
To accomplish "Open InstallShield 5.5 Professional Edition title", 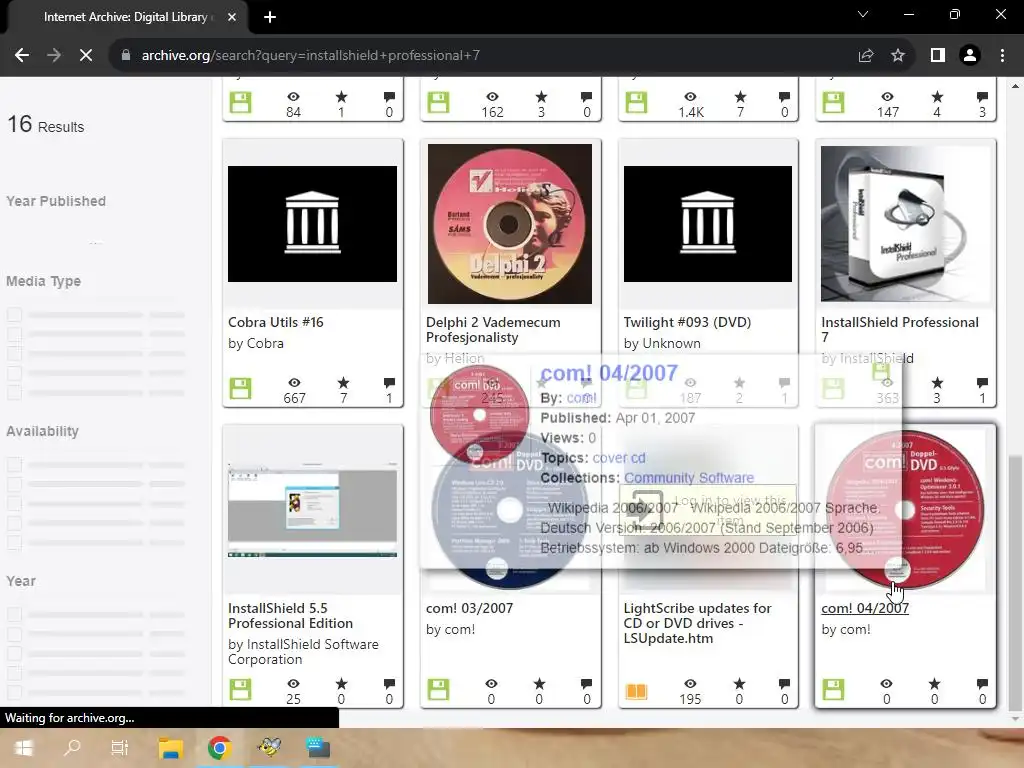I will (291, 616).
